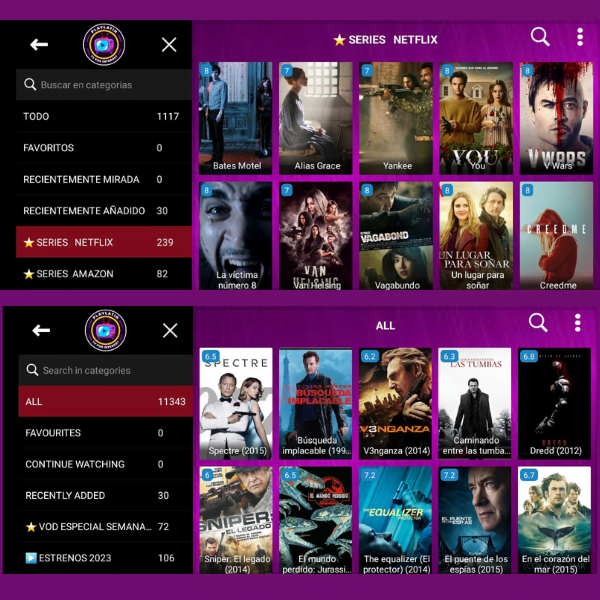Viewport: 600px width, 600px height.
Task: Open El puente de los espías poster
Action: (475, 520)
